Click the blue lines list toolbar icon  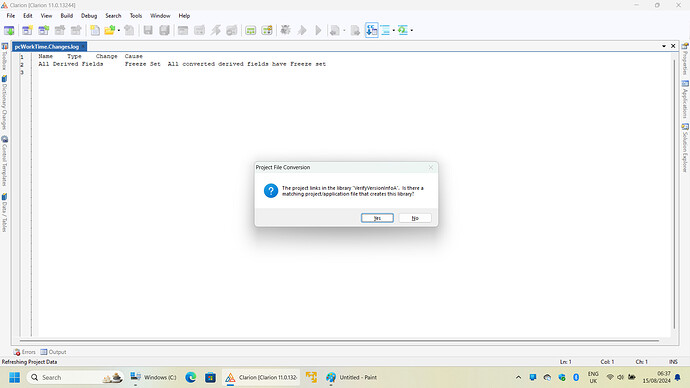pyautogui.click(x=385, y=30)
